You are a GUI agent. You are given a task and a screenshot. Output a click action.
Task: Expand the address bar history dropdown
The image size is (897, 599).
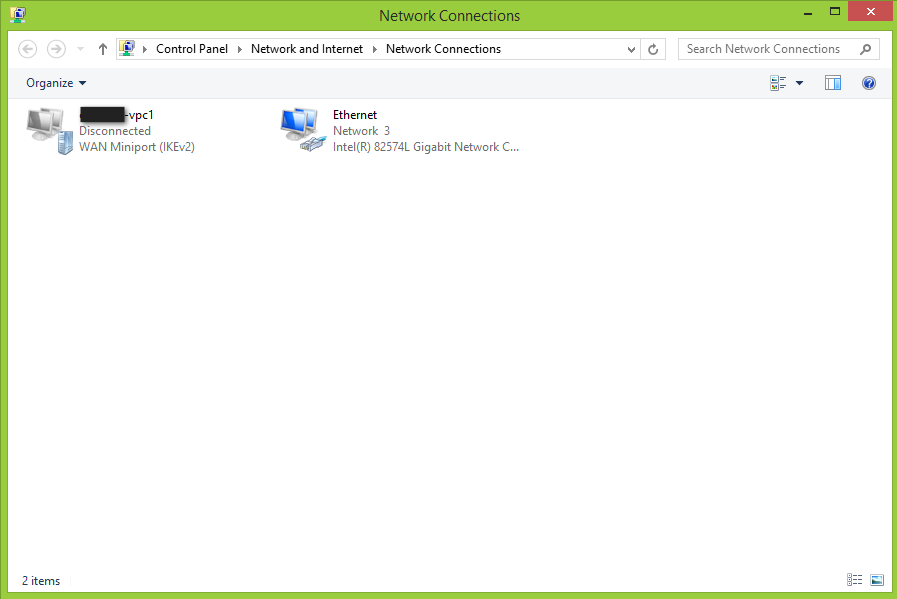point(630,48)
